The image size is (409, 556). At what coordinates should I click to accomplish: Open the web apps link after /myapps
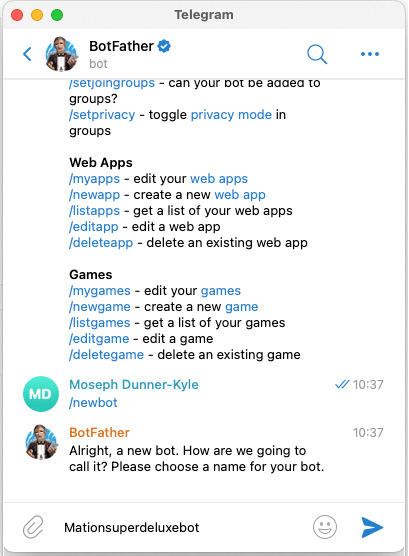(x=219, y=179)
